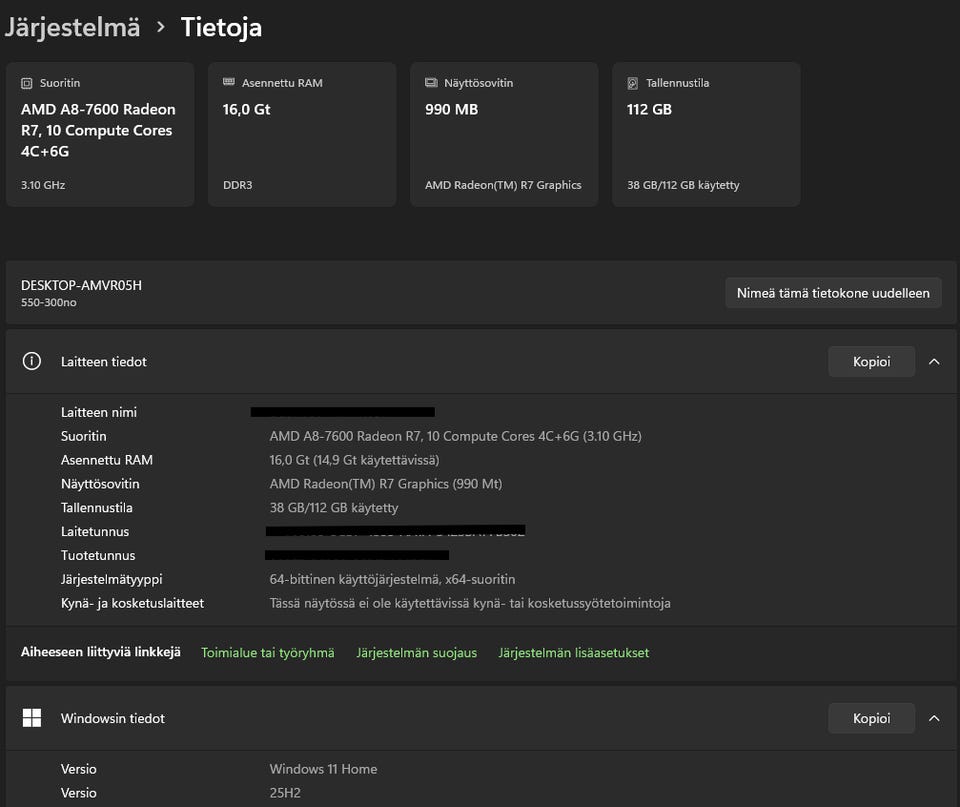Collapse the Windowsin tiedot section chevron
Screen dimensions: 960x807
coord(934,718)
